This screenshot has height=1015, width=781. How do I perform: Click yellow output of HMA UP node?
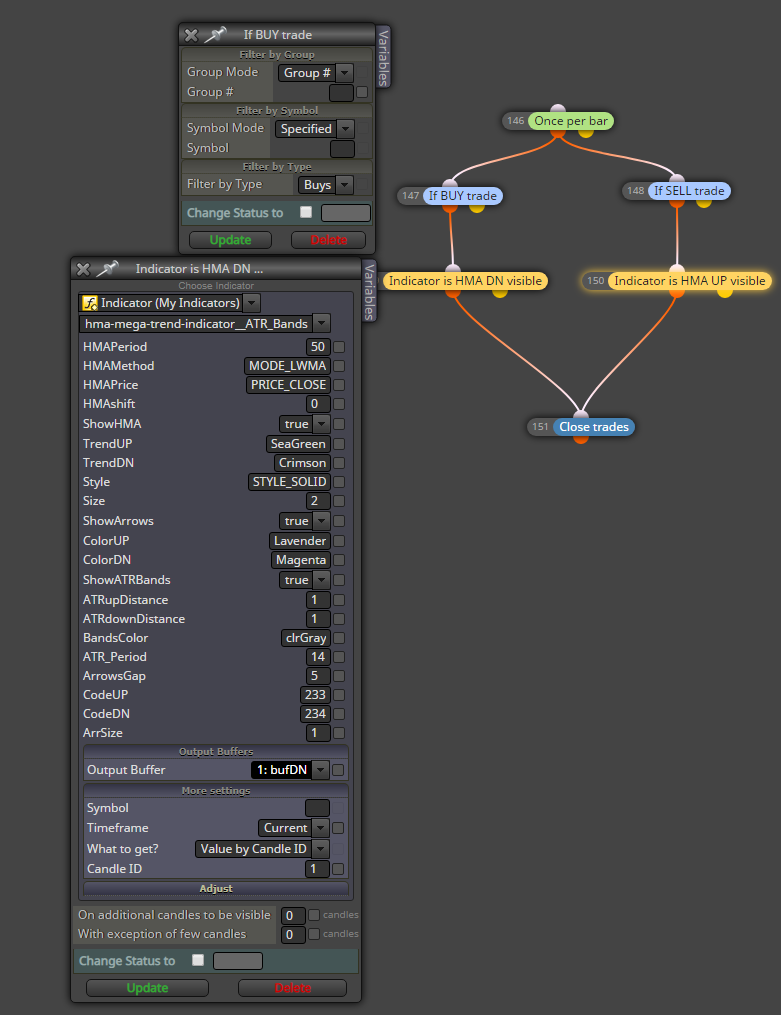point(725,293)
